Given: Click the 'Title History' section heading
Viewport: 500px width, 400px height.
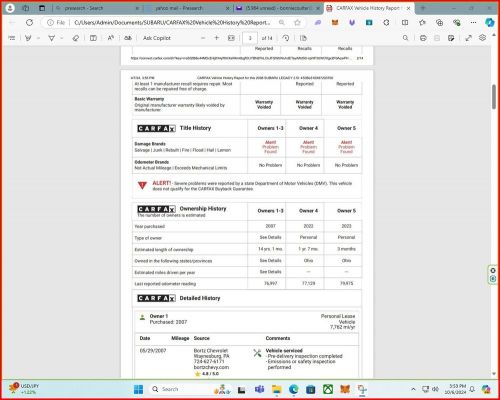Looking at the screenshot, I should pyautogui.click(x=195, y=128).
